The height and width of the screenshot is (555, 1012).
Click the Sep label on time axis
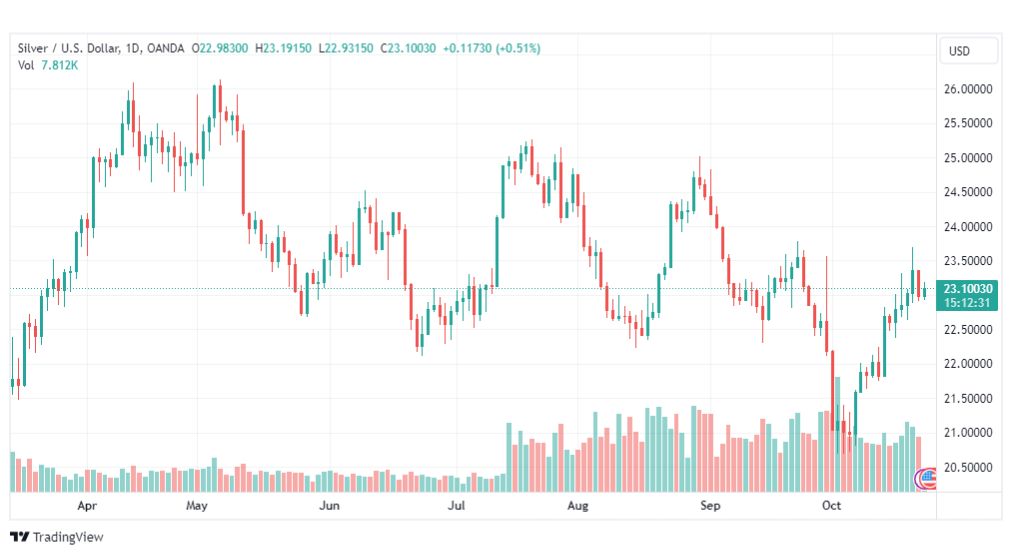pos(710,505)
